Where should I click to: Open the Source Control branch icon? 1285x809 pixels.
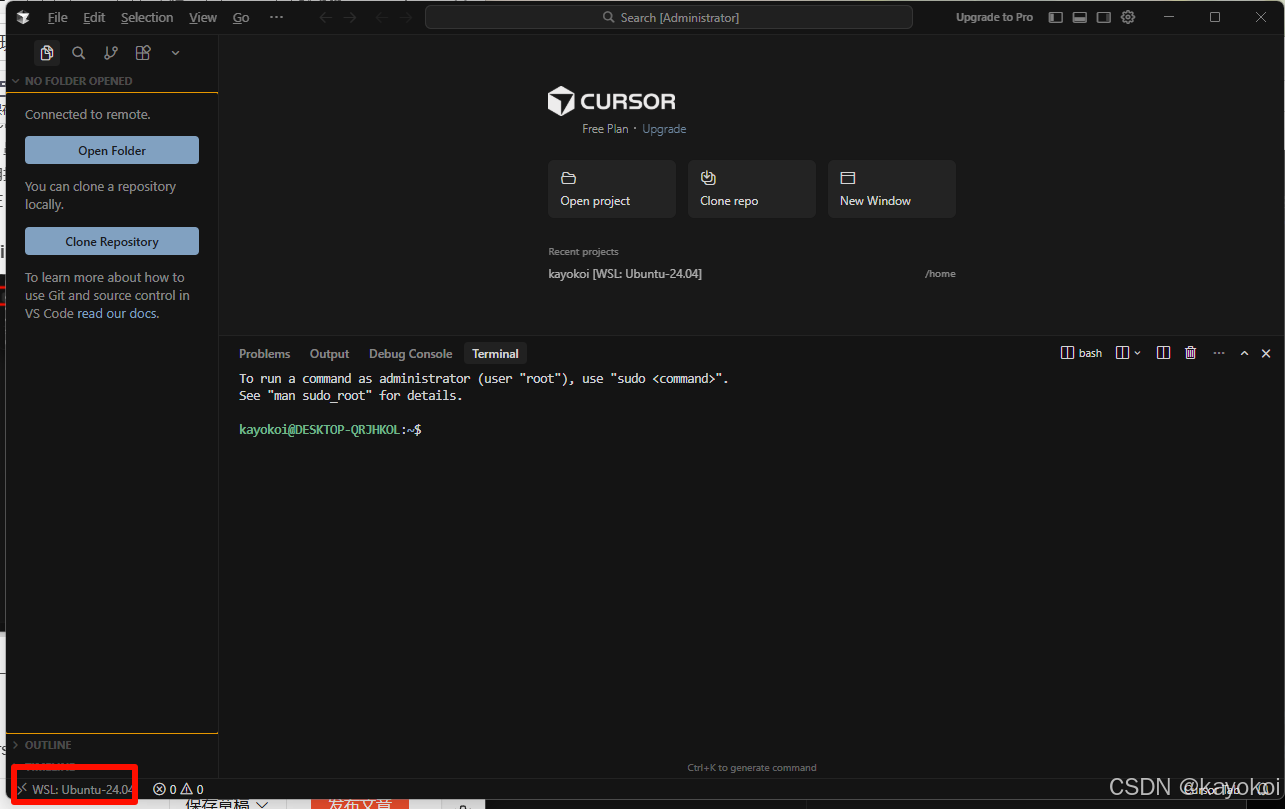(111, 53)
